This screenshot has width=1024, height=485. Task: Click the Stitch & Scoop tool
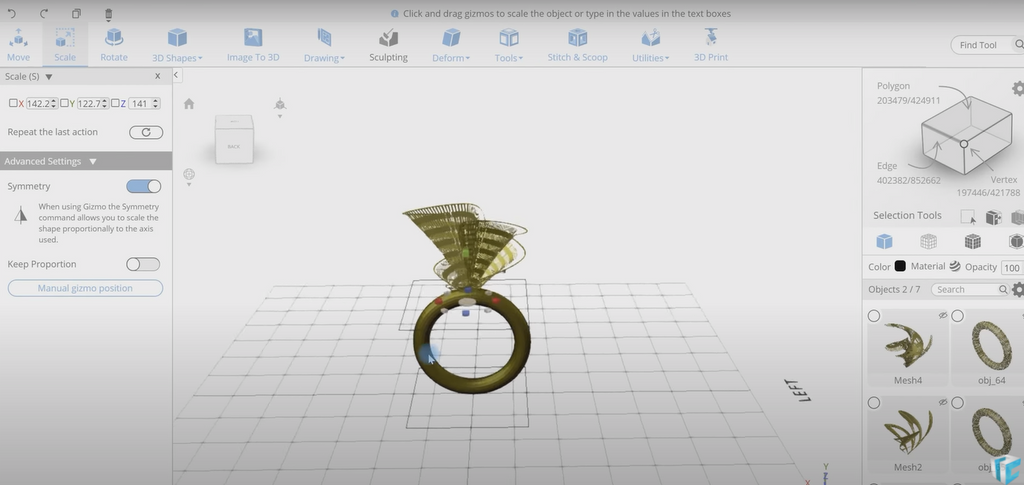pos(577,45)
